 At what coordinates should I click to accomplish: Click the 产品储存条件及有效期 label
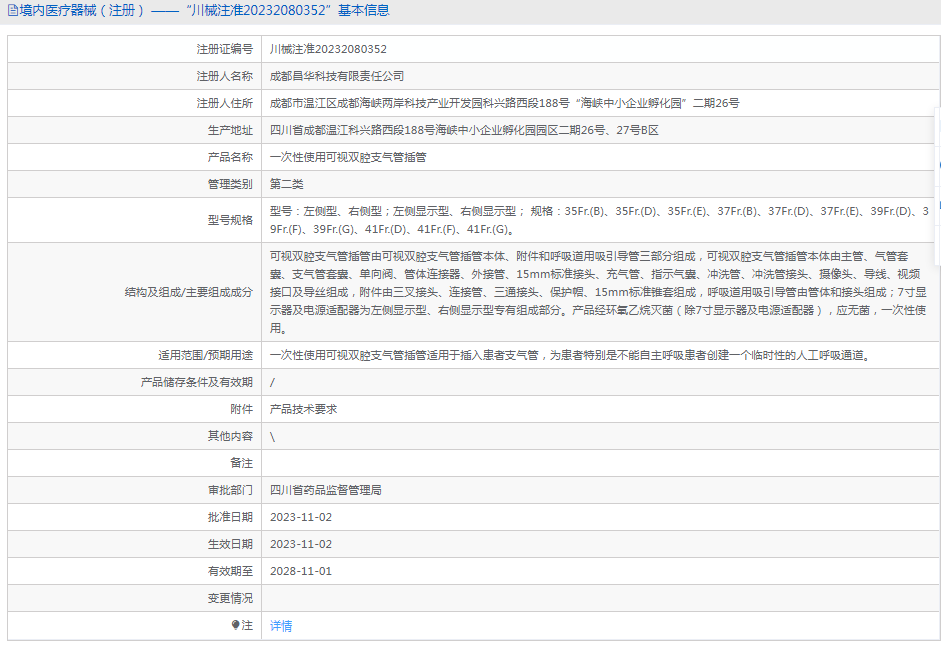197,382
